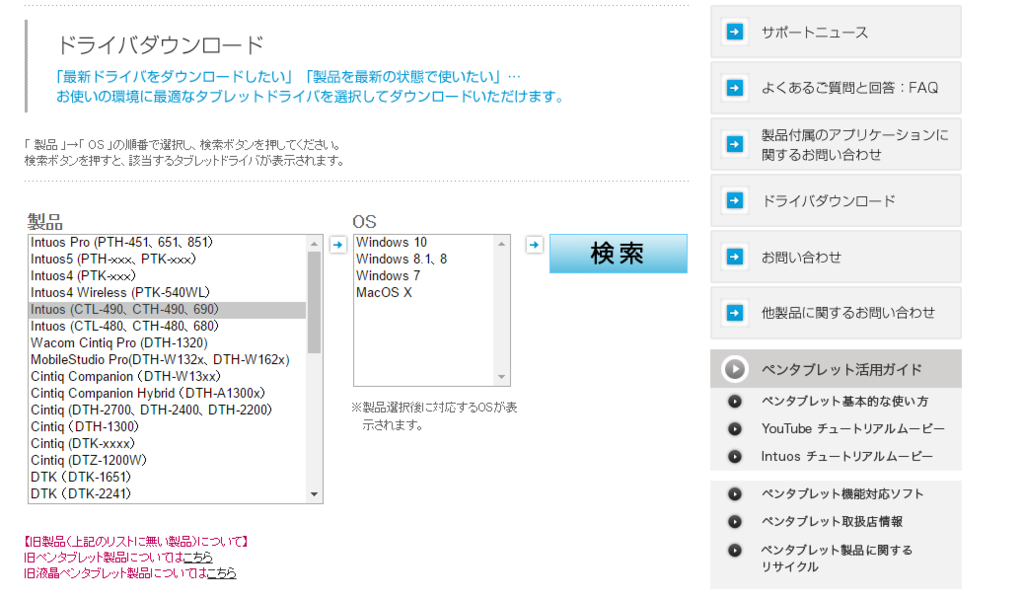Click bullet icon beside ペンタブレット製品に関するリサイクル
Image resolution: width=1024 pixels, height=599 pixels.
(x=735, y=550)
